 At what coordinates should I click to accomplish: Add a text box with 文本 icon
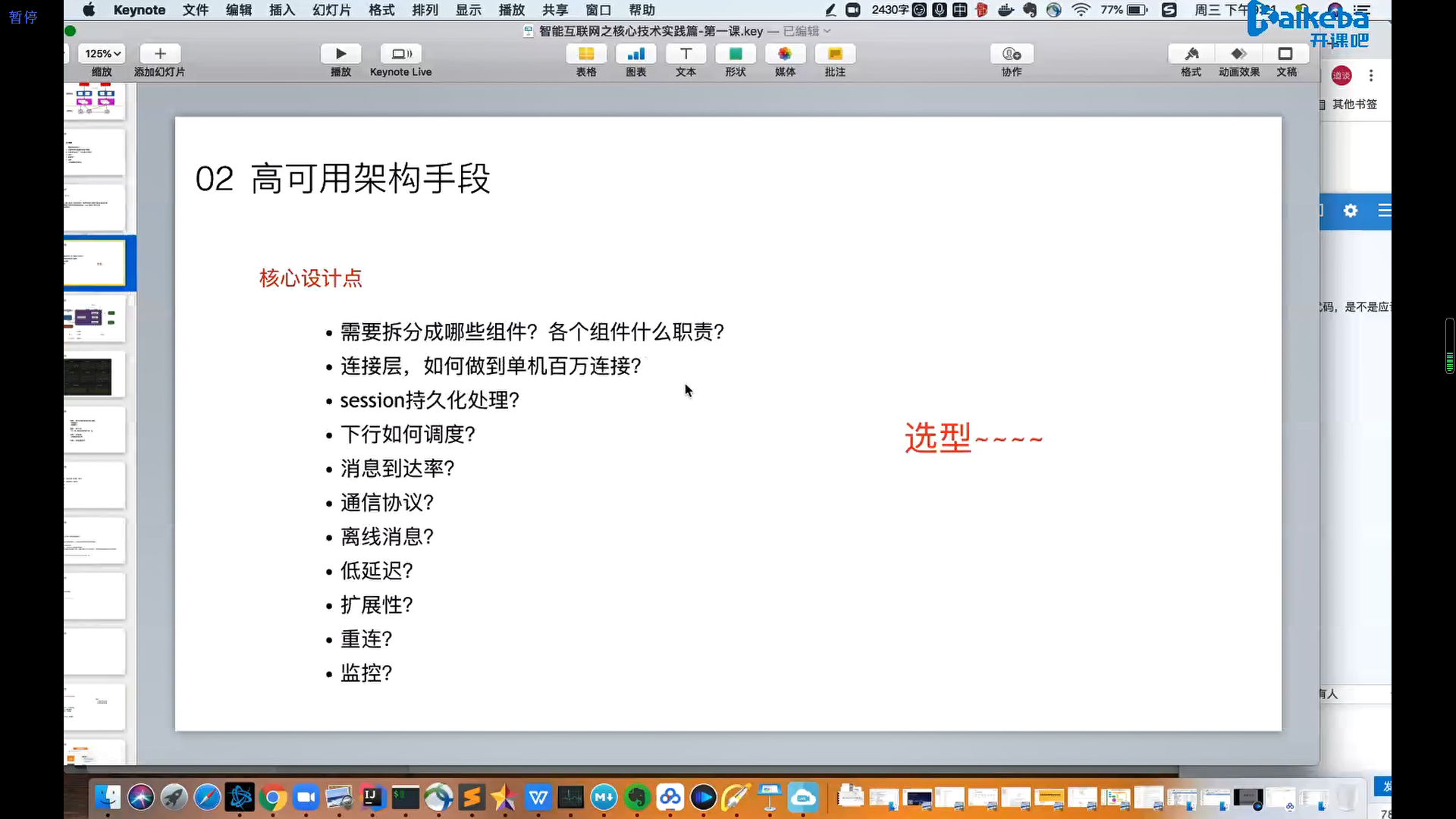tap(686, 54)
